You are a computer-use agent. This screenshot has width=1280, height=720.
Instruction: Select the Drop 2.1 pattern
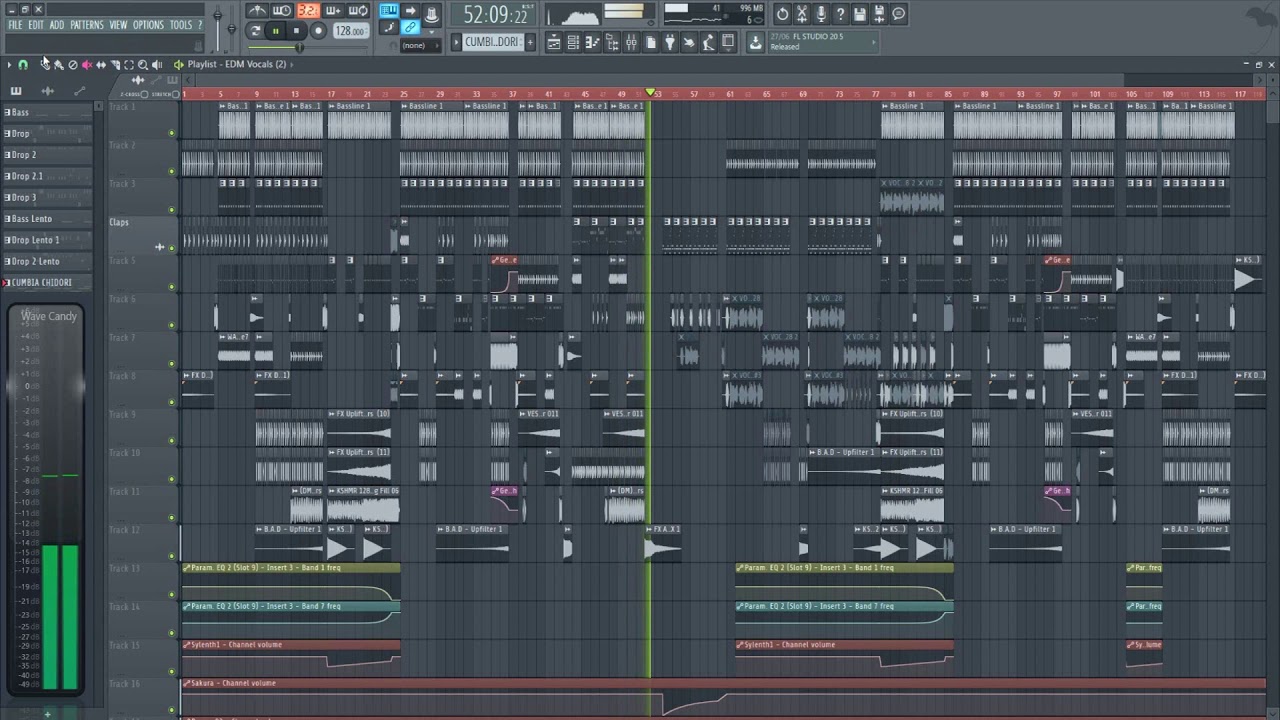click(48, 176)
